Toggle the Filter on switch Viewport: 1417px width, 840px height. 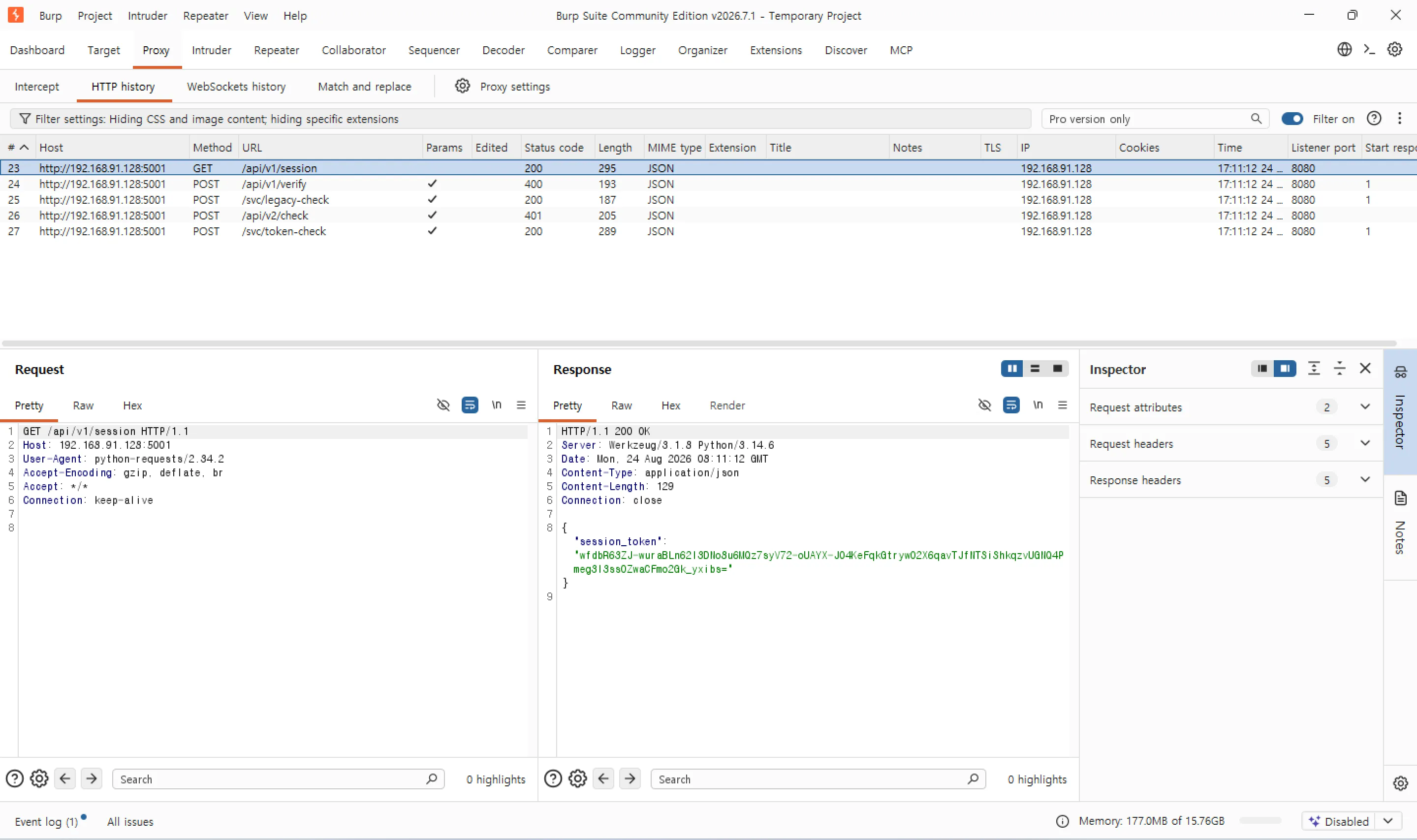(x=1292, y=118)
